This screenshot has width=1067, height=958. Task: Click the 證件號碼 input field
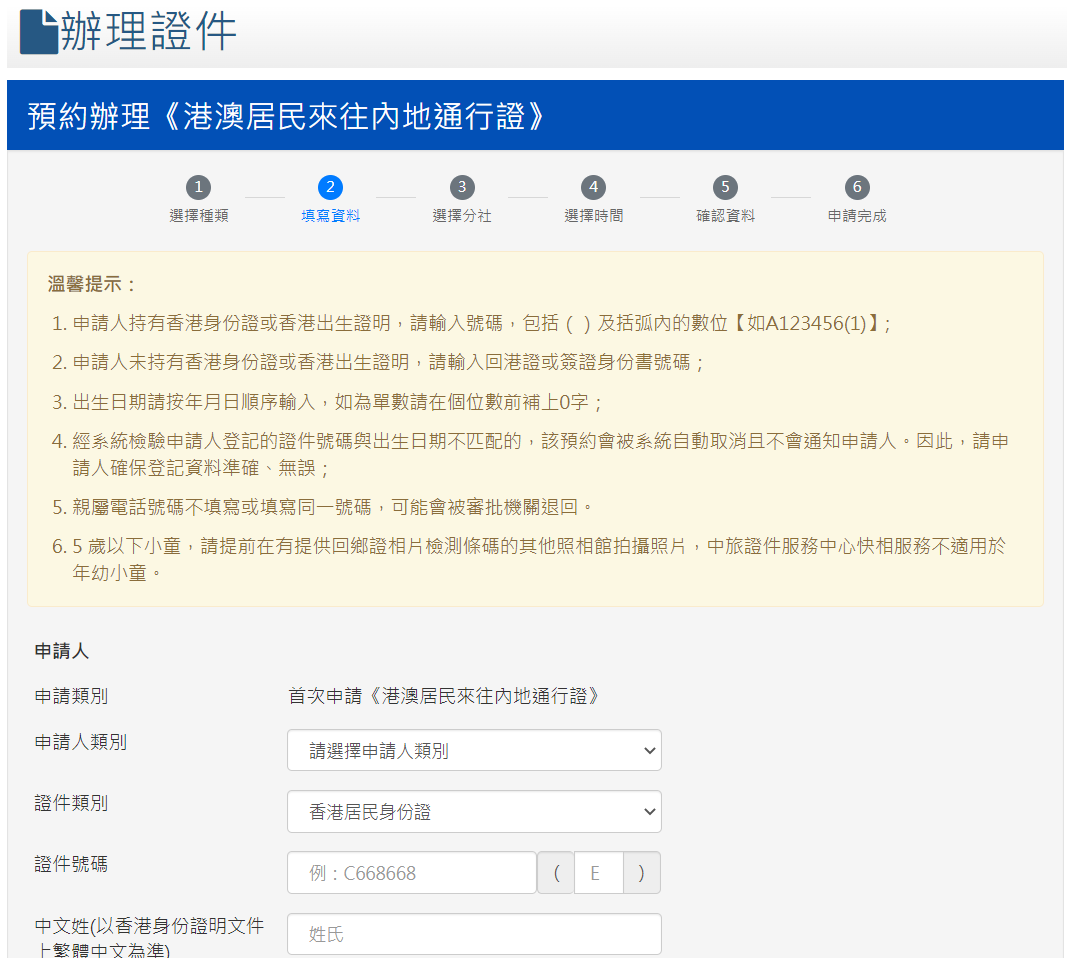[412, 873]
